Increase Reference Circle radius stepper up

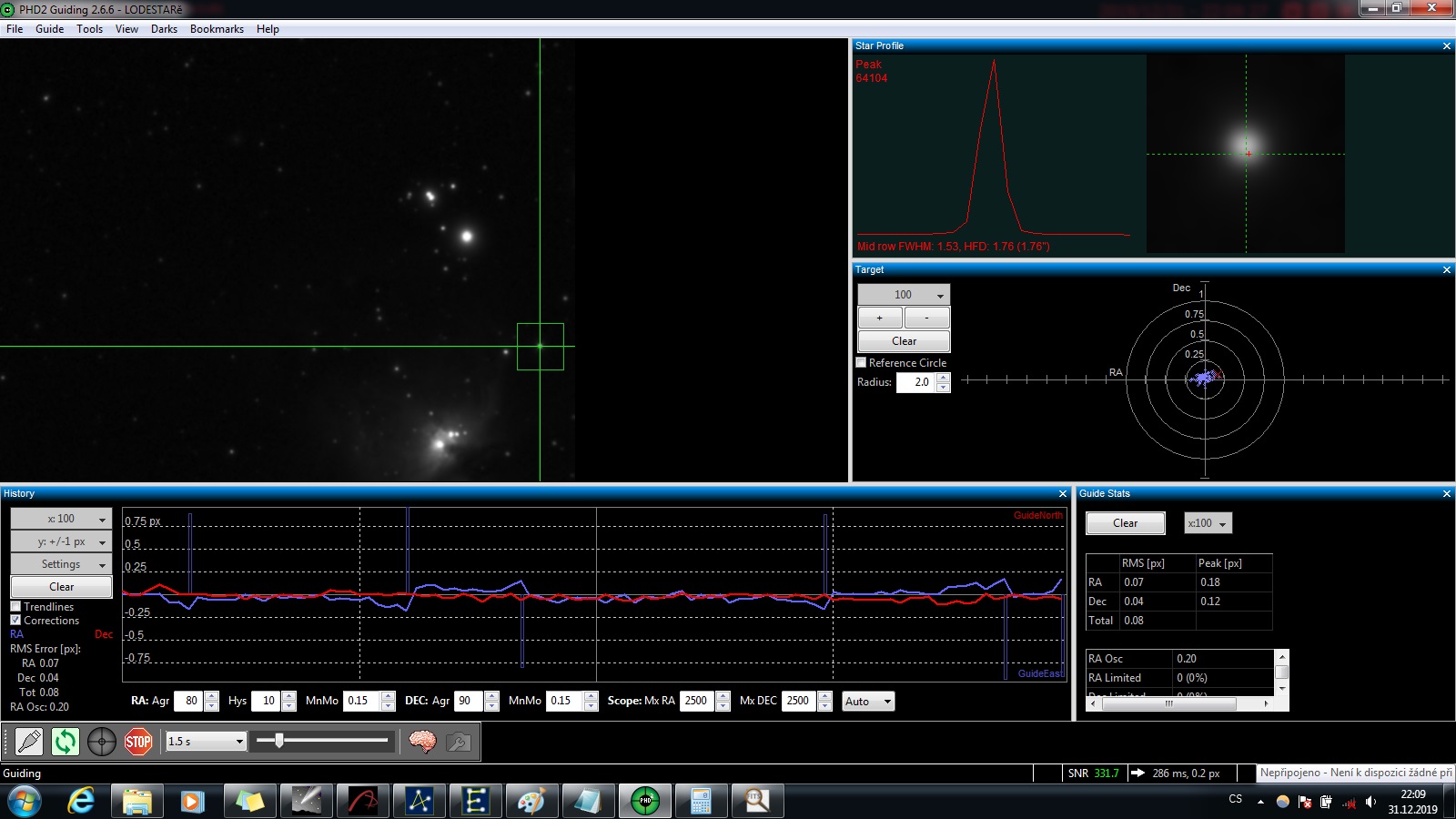(944, 378)
